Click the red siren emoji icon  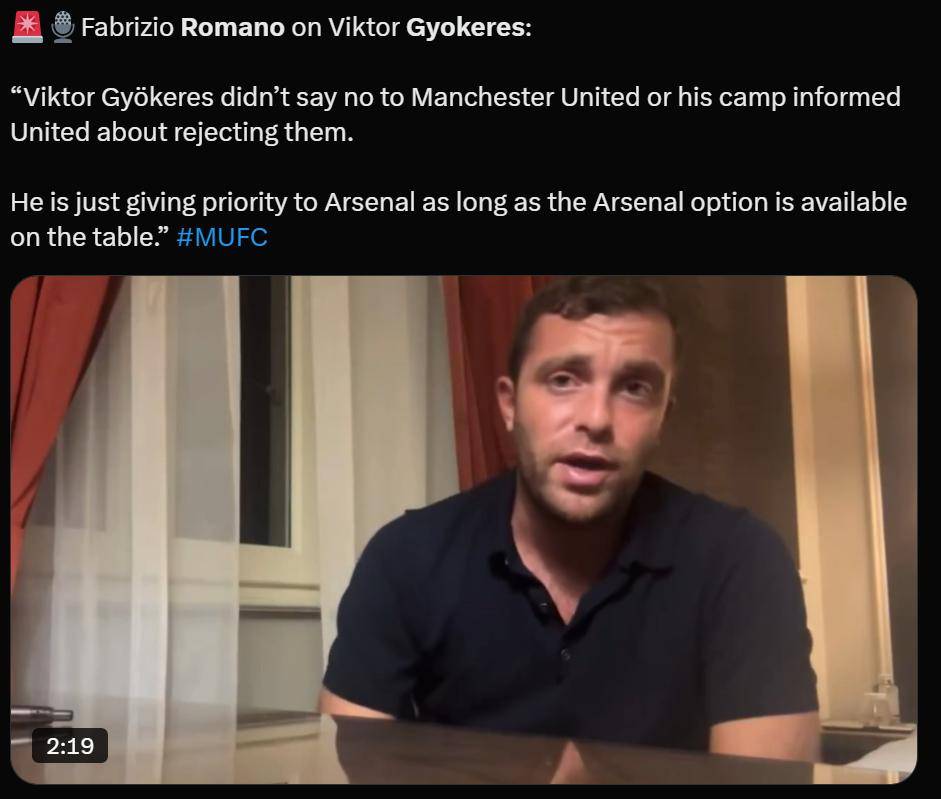pyautogui.click(x=27, y=27)
